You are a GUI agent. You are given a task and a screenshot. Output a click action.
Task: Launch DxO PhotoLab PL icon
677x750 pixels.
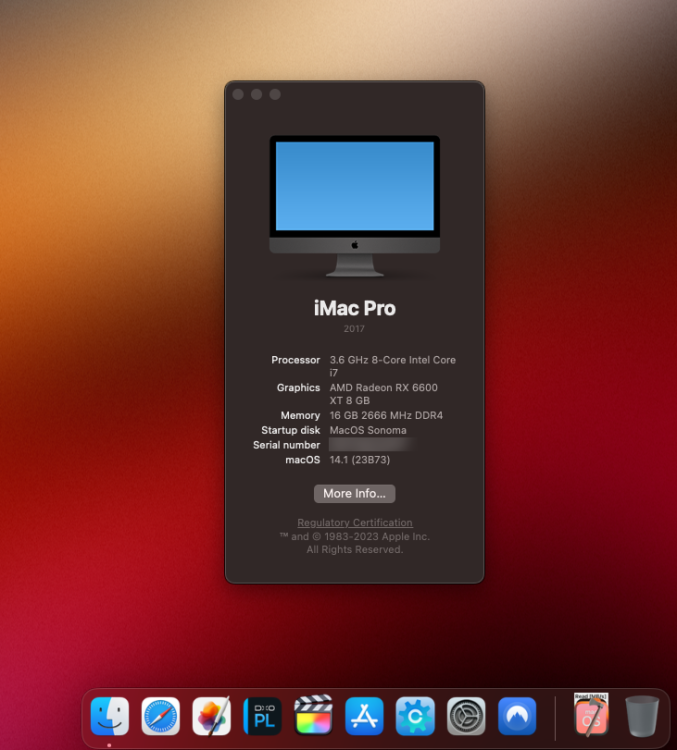click(x=262, y=716)
